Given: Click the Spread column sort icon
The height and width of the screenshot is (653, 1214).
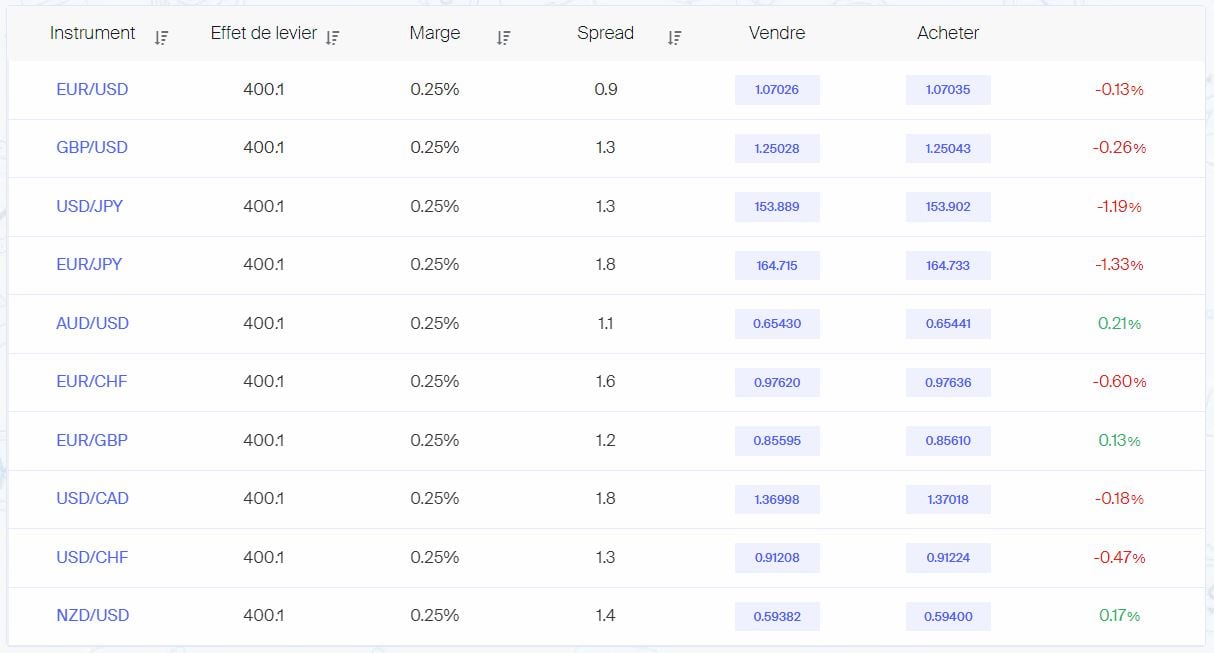Looking at the screenshot, I should point(674,38).
